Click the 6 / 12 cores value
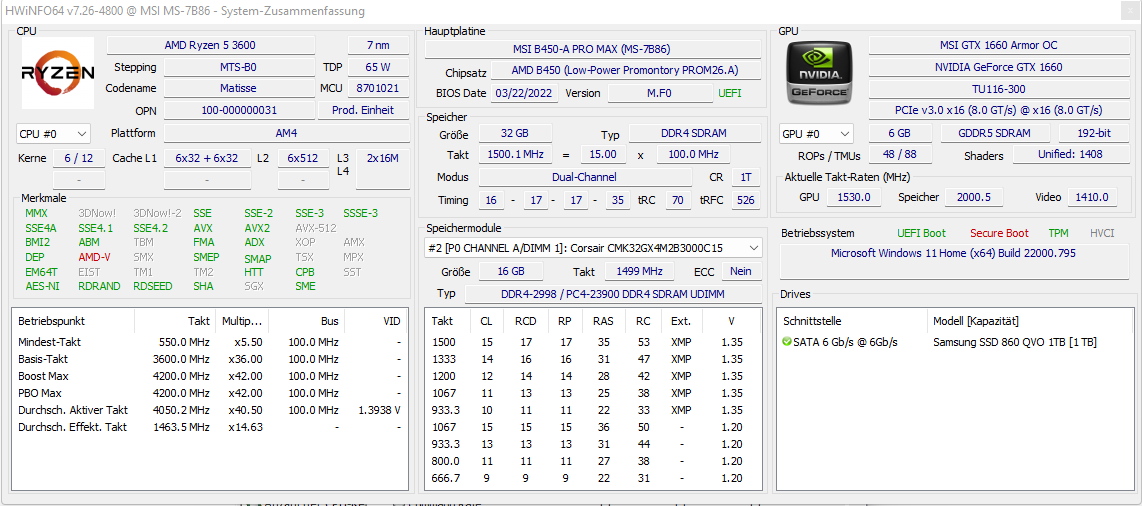 coord(79,158)
